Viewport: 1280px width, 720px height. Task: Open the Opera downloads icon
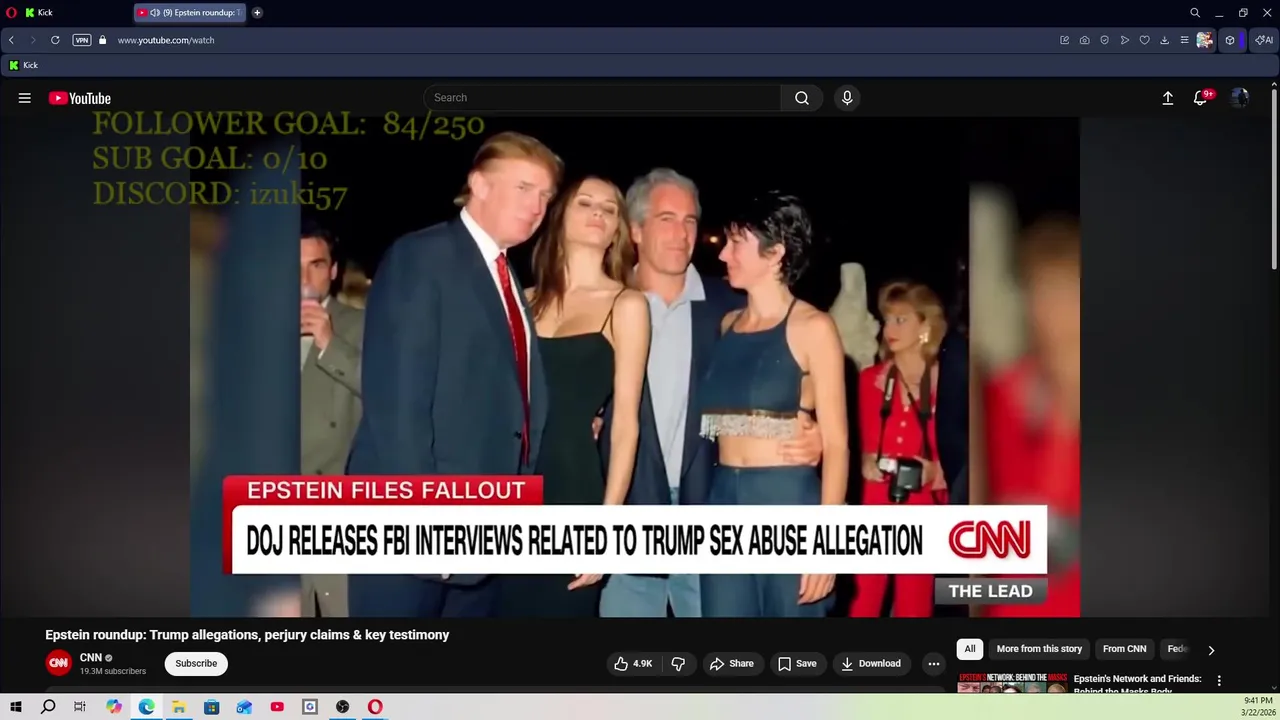[x=1164, y=40]
